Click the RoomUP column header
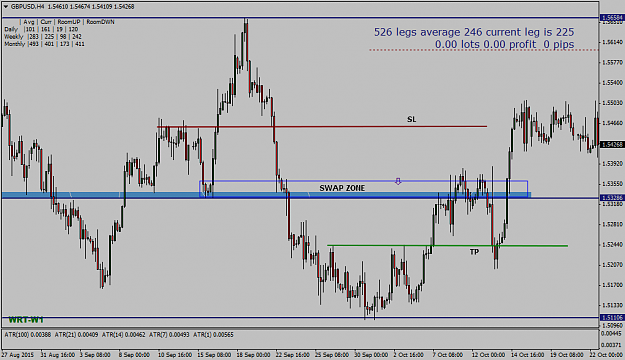The width and height of the screenshot is (625, 360). pos(69,22)
